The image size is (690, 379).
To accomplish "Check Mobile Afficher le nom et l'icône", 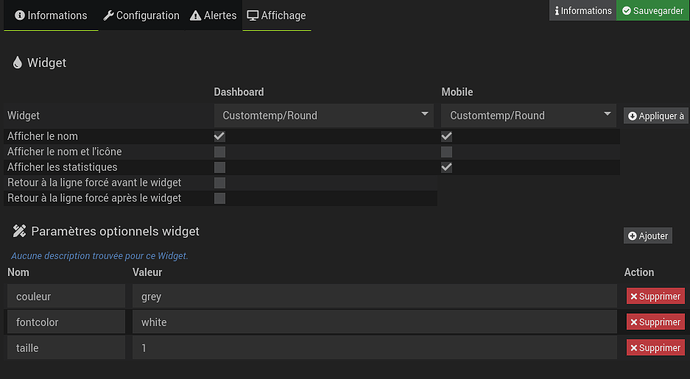I will pyautogui.click(x=447, y=152).
